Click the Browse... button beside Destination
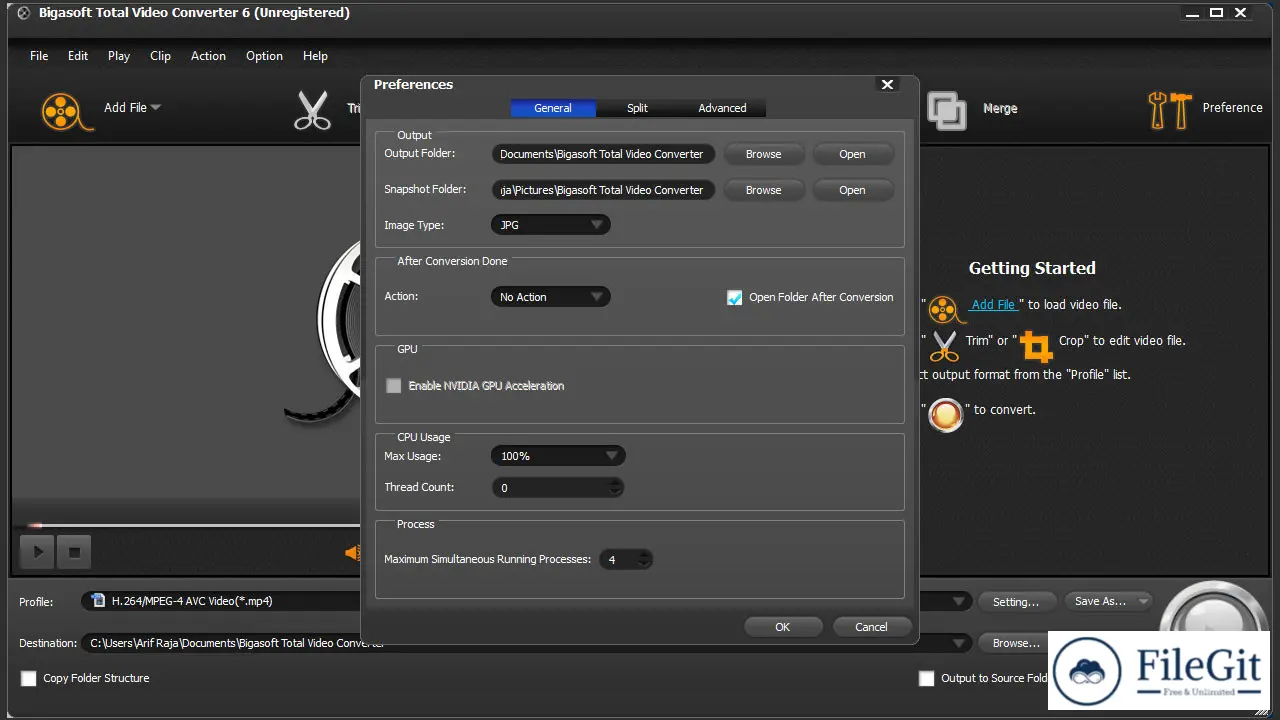1280x720 pixels. tap(1016, 643)
